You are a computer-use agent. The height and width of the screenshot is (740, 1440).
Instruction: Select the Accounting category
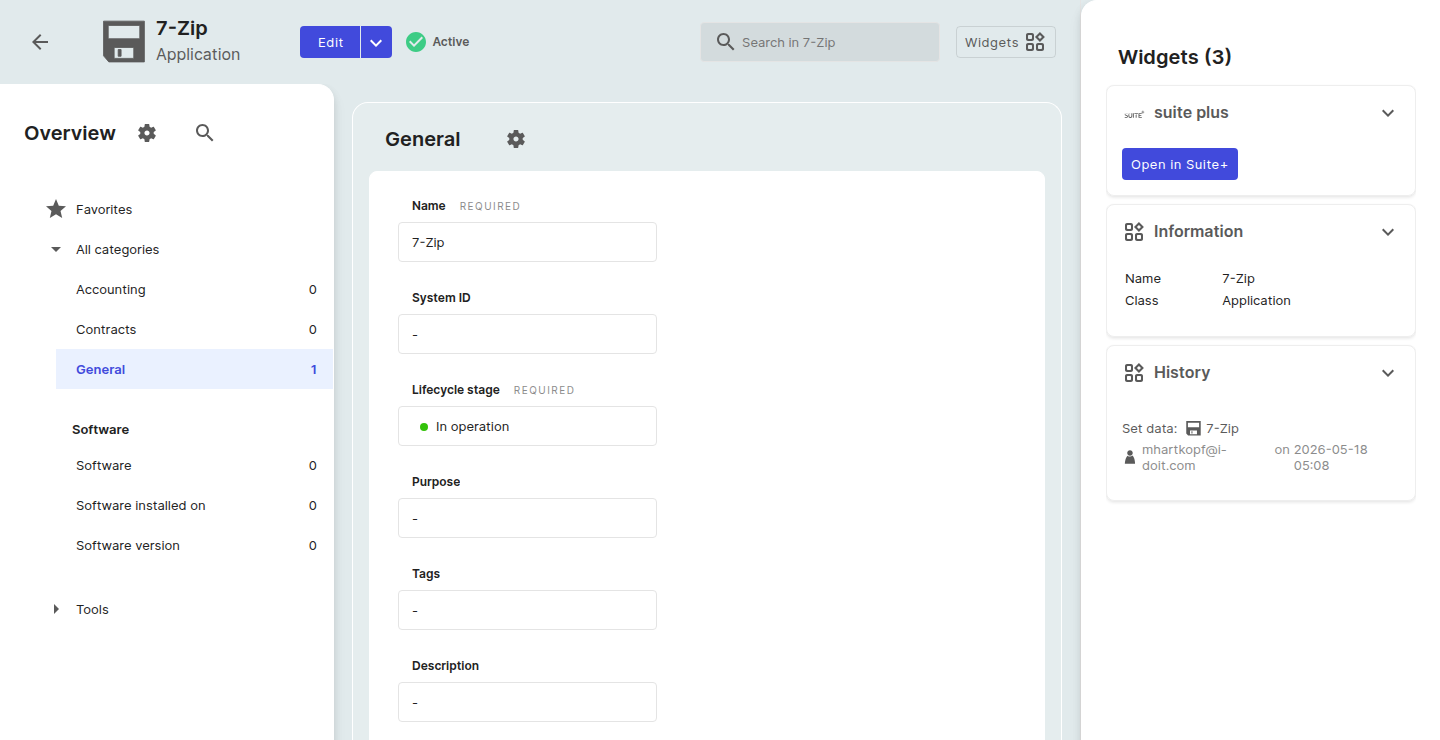[194, 289]
